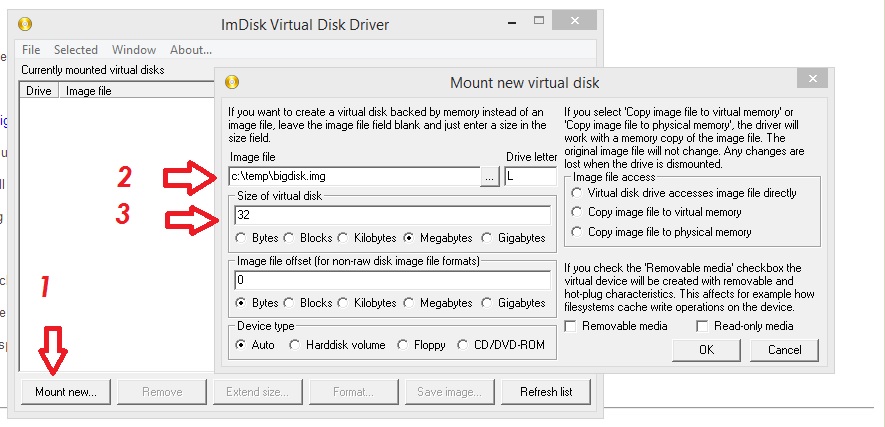885x427 pixels.
Task: Select Copy image file to virtual memory
Action: point(656,212)
